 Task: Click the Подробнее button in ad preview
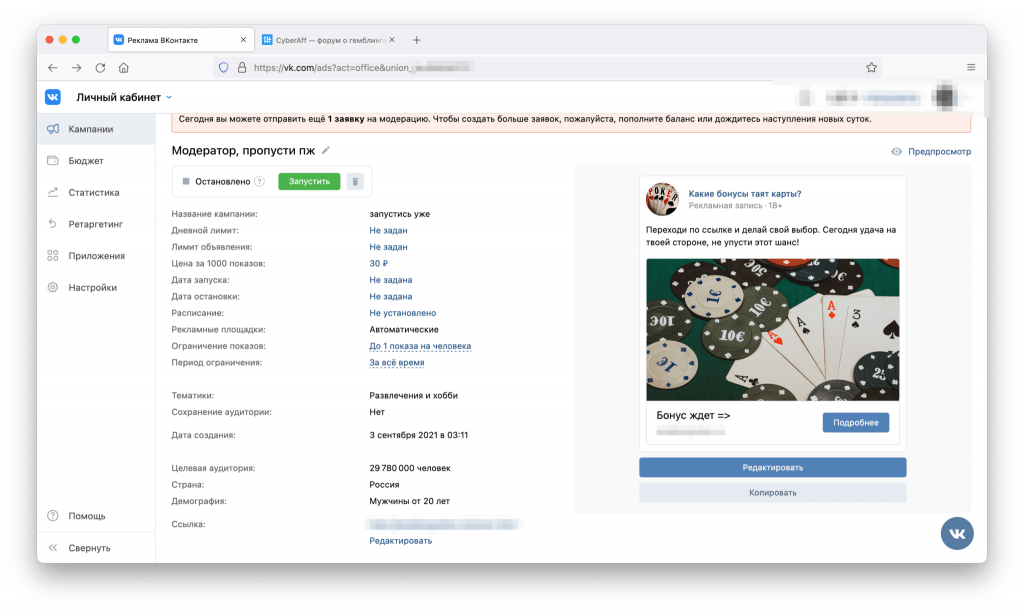tap(856, 423)
